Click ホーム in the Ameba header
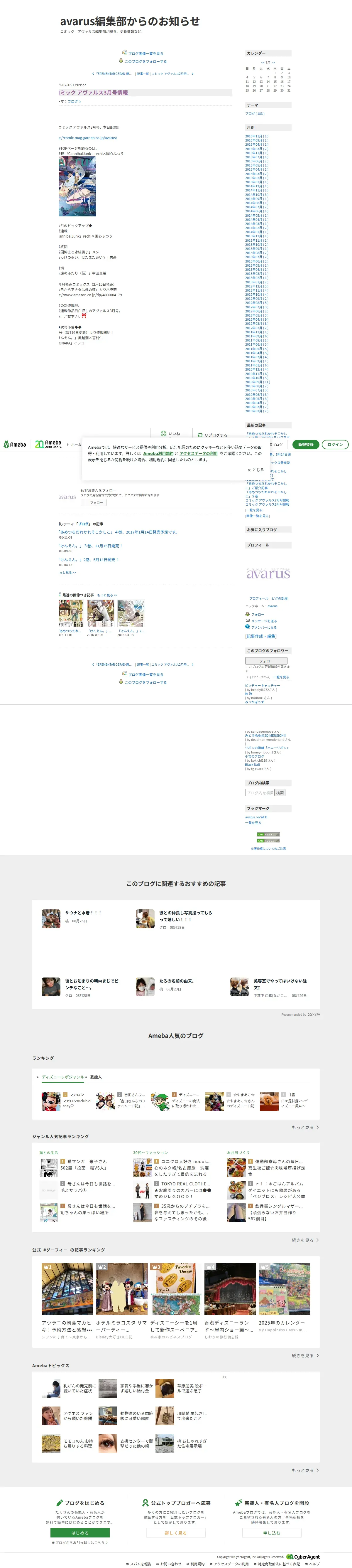The image size is (352, 1568). [76, 444]
